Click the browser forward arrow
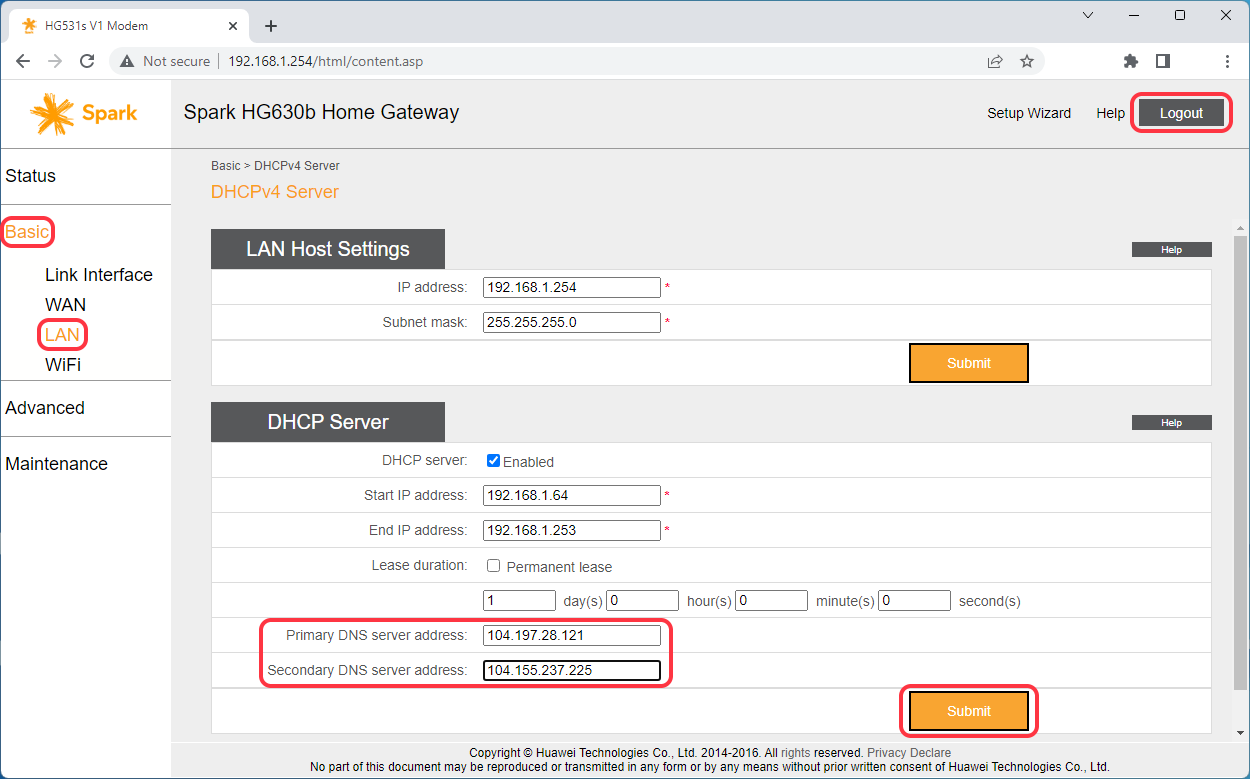The width and height of the screenshot is (1250, 779). click(x=55, y=61)
